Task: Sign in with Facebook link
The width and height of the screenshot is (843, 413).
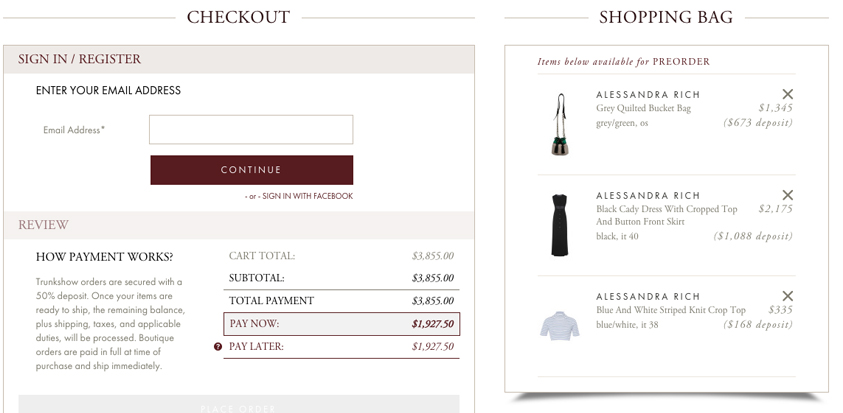Action: point(307,196)
